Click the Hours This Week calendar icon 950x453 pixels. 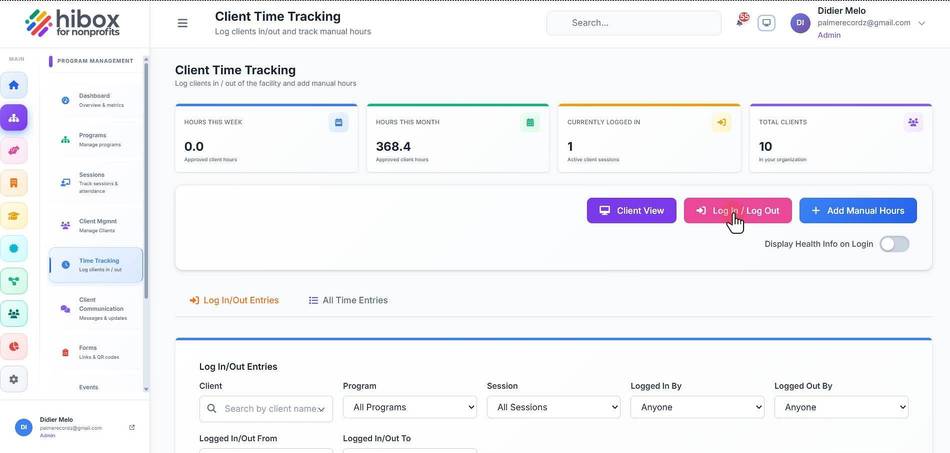pyautogui.click(x=339, y=122)
